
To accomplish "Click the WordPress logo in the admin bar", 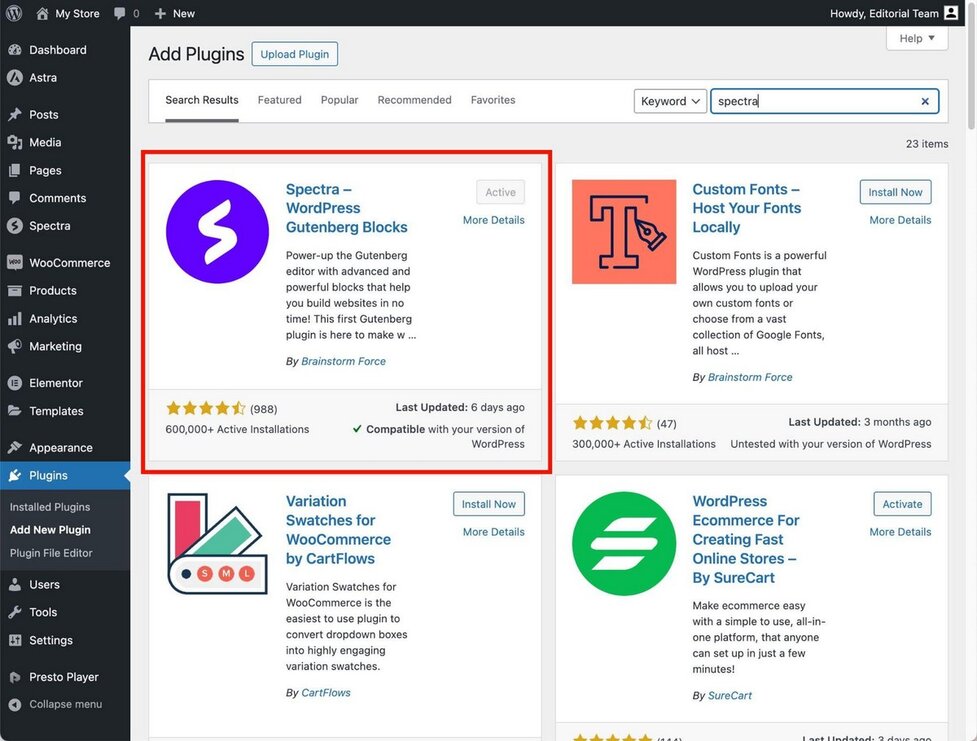I will [14, 13].
